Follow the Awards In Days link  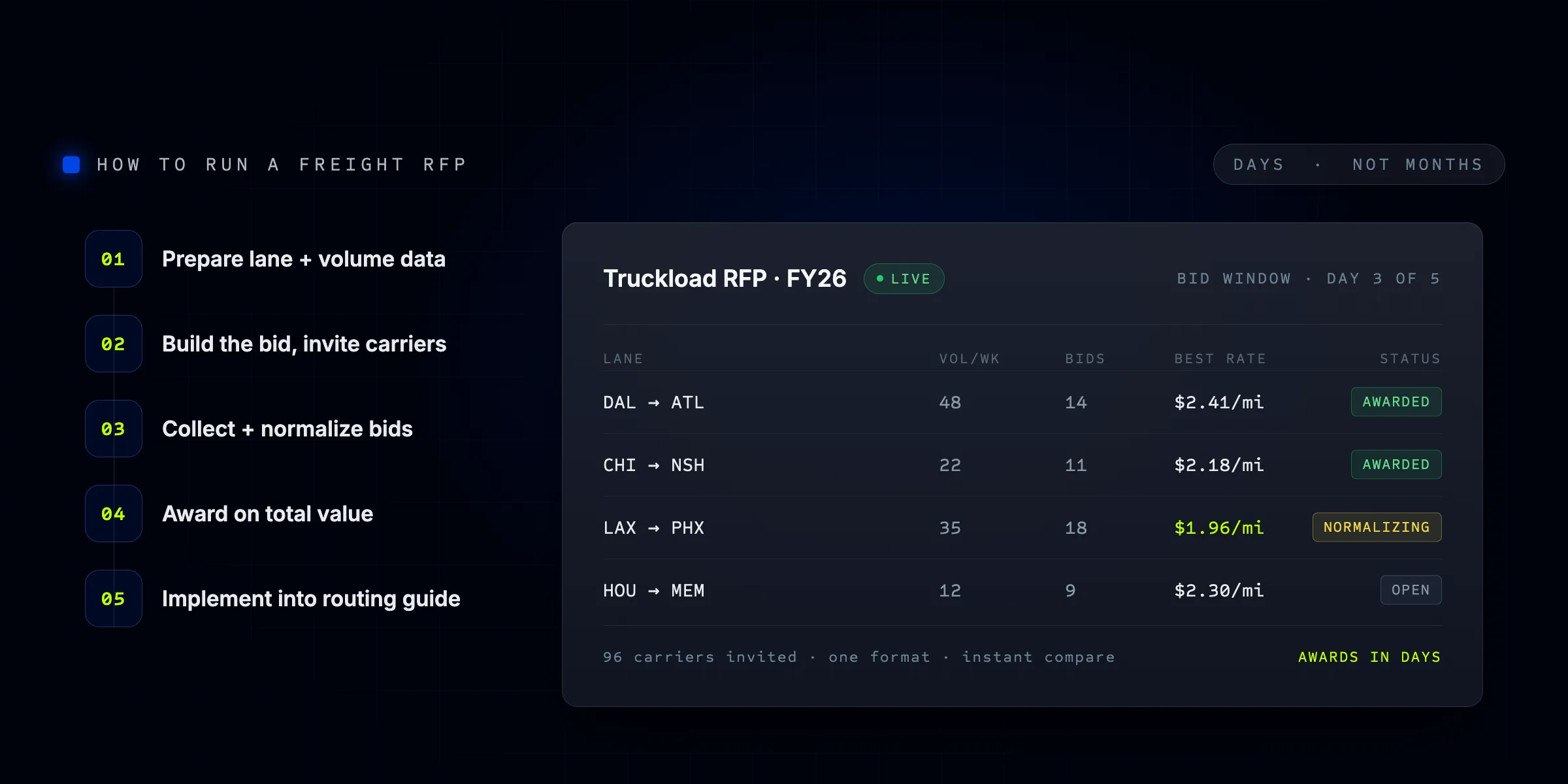1369,657
